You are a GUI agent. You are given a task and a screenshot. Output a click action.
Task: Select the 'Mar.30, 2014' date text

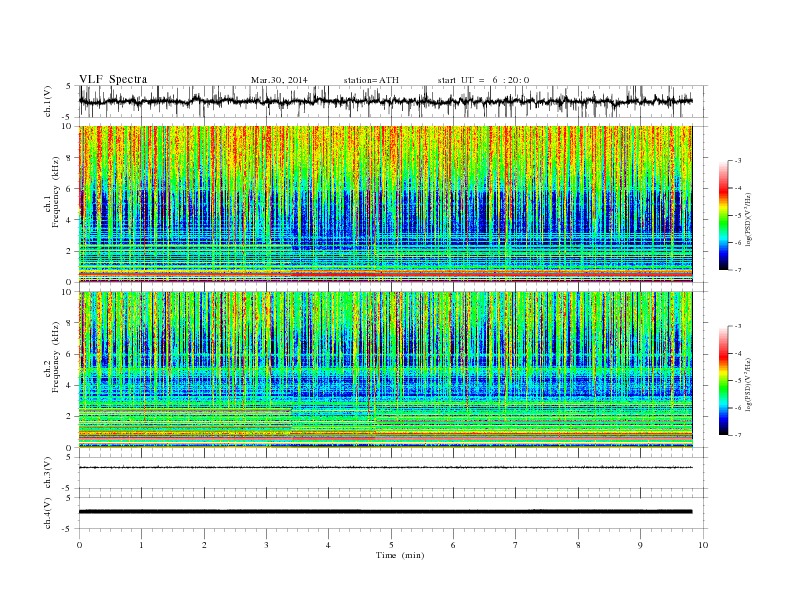point(279,80)
